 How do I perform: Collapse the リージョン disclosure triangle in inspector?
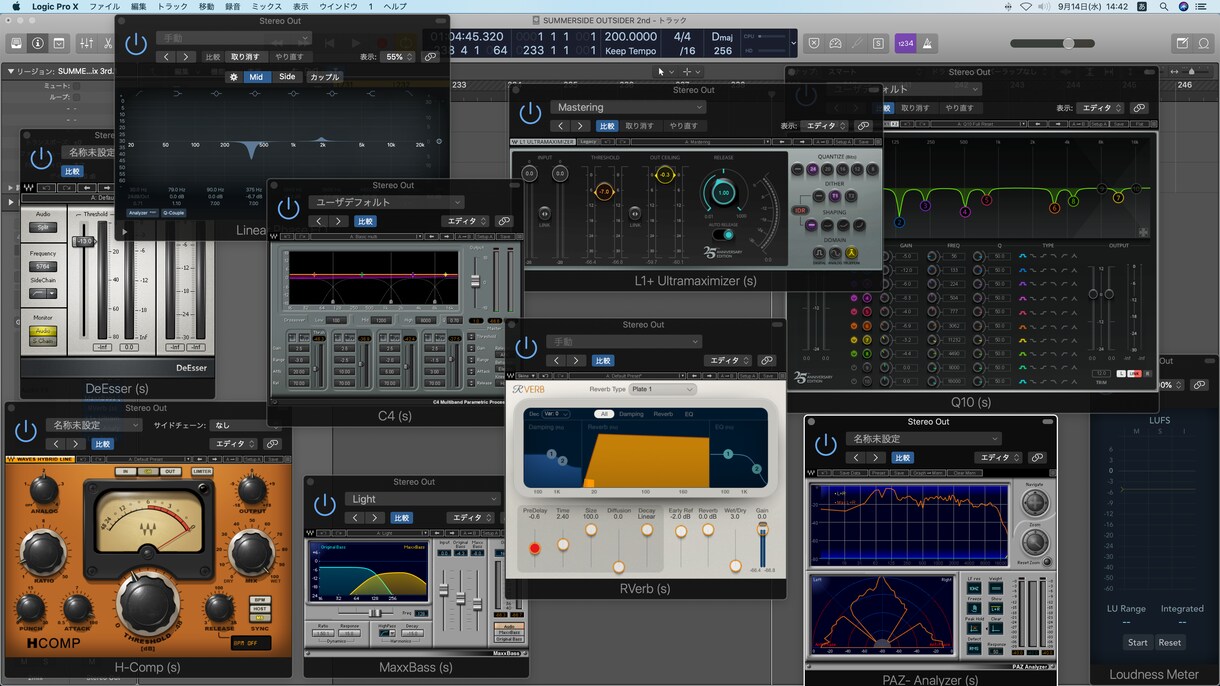pos(11,71)
